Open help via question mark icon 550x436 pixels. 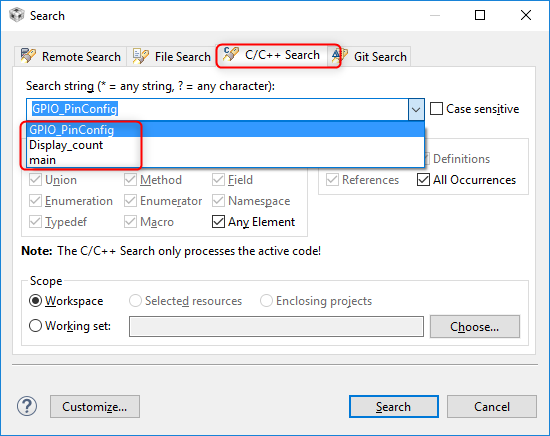27,406
